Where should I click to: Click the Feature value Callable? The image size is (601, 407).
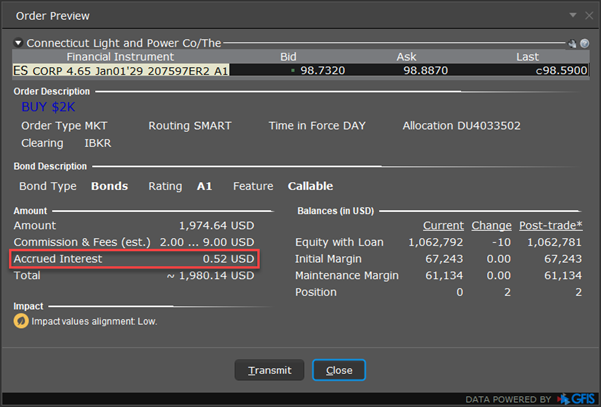coord(310,186)
